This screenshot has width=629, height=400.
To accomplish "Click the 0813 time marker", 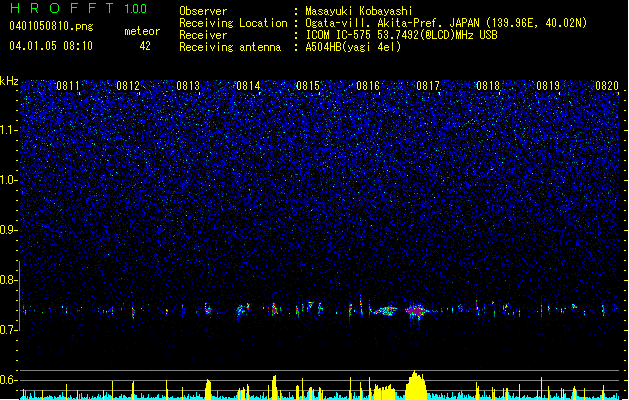I will point(188,86).
